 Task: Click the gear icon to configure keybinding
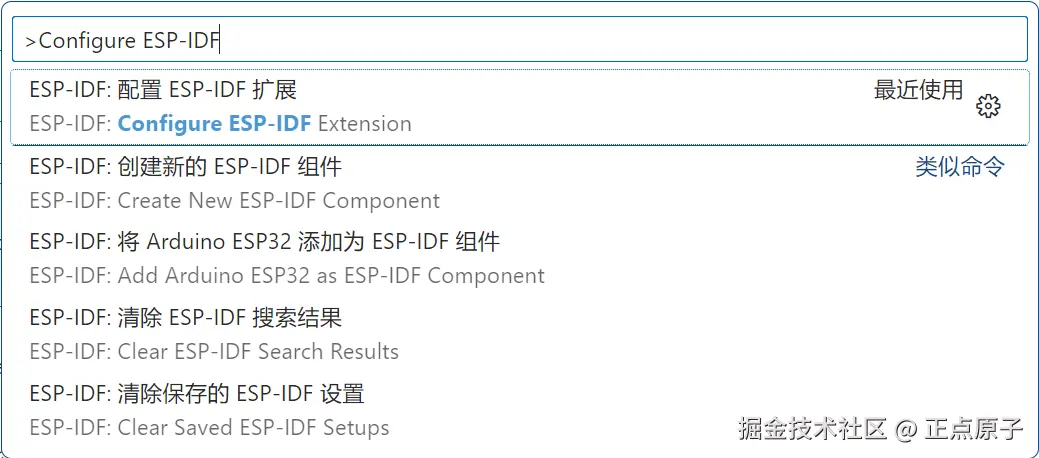[988, 106]
